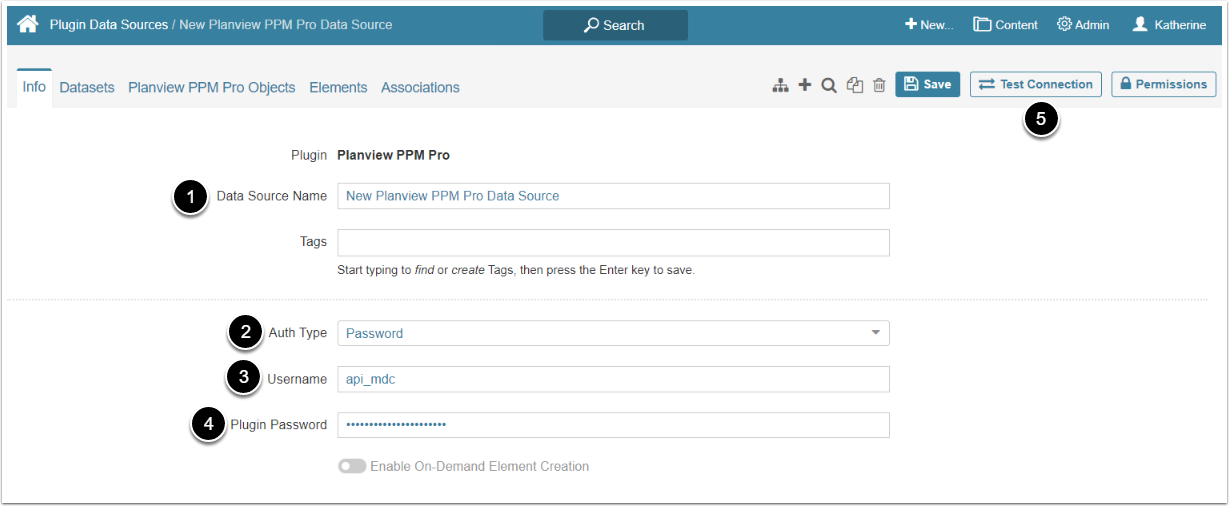Open the Auth Type dropdown
The image size is (1229, 506).
tap(613, 333)
